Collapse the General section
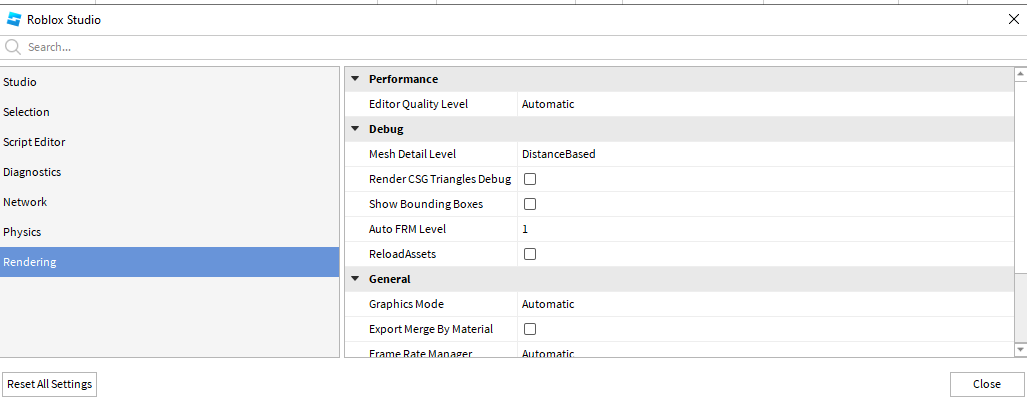The height and width of the screenshot is (404, 1027). (355, 279)
